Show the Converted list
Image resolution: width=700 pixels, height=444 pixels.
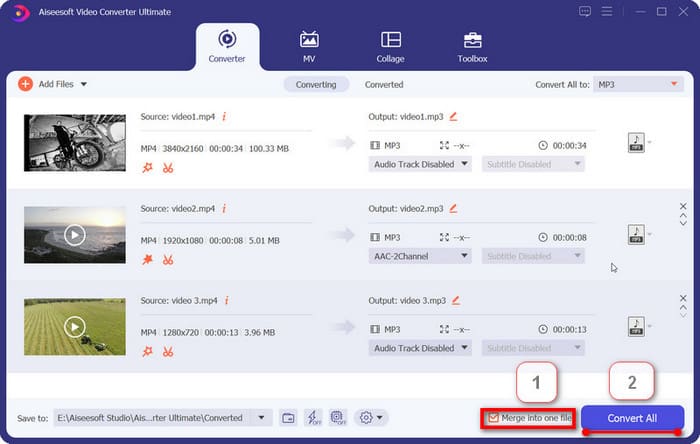[384, 84]
